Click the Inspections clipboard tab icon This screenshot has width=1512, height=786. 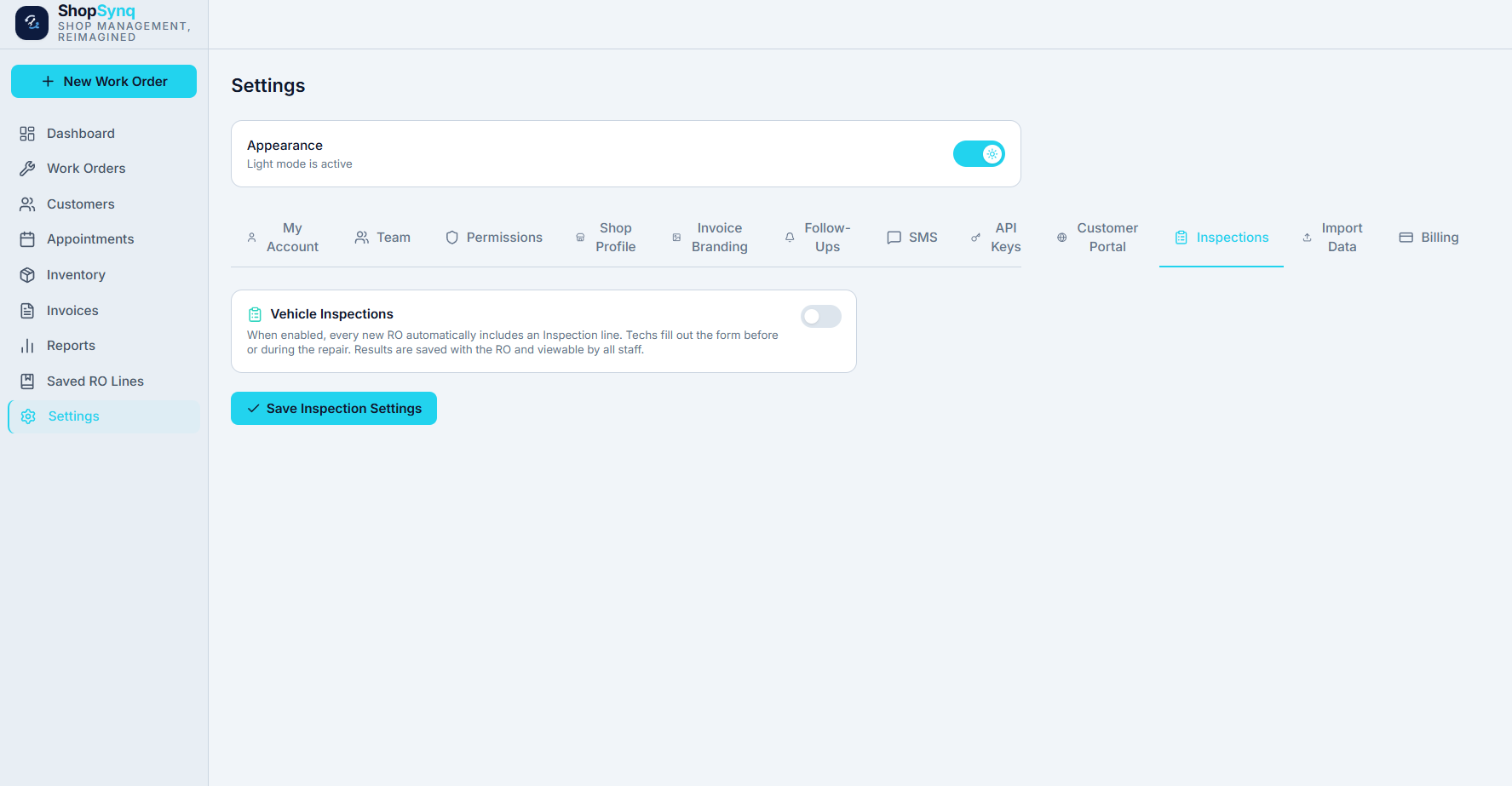tap(1181, 238)
